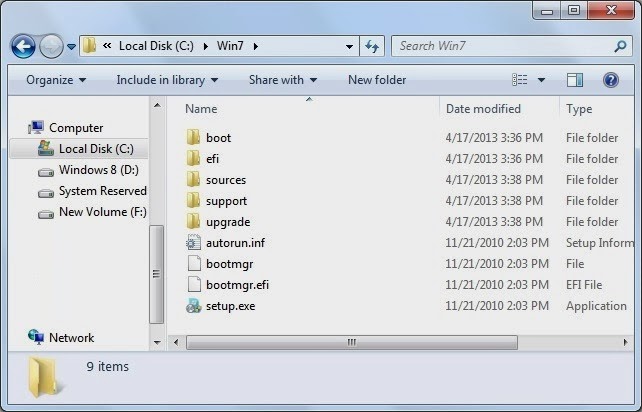This screenshot has width=642, height=412.
Task: Click the autorun.inf gear-page icon
Action: coord(193,242)
